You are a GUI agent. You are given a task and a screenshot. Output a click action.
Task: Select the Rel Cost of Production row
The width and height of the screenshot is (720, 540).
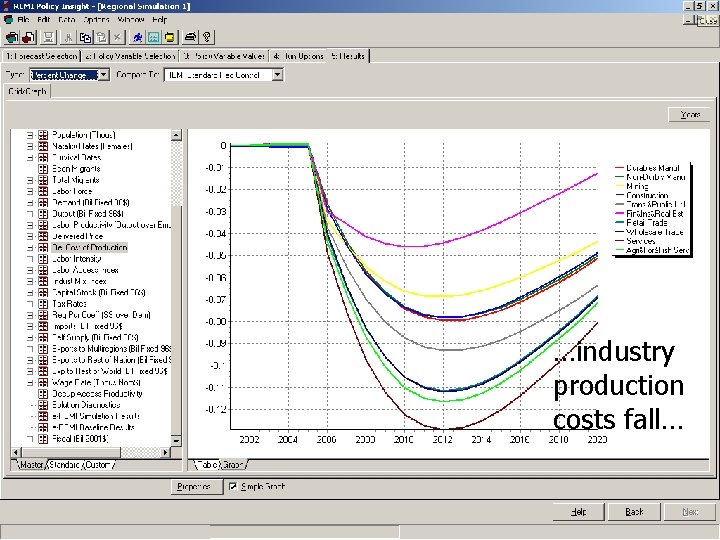point(89,248)
